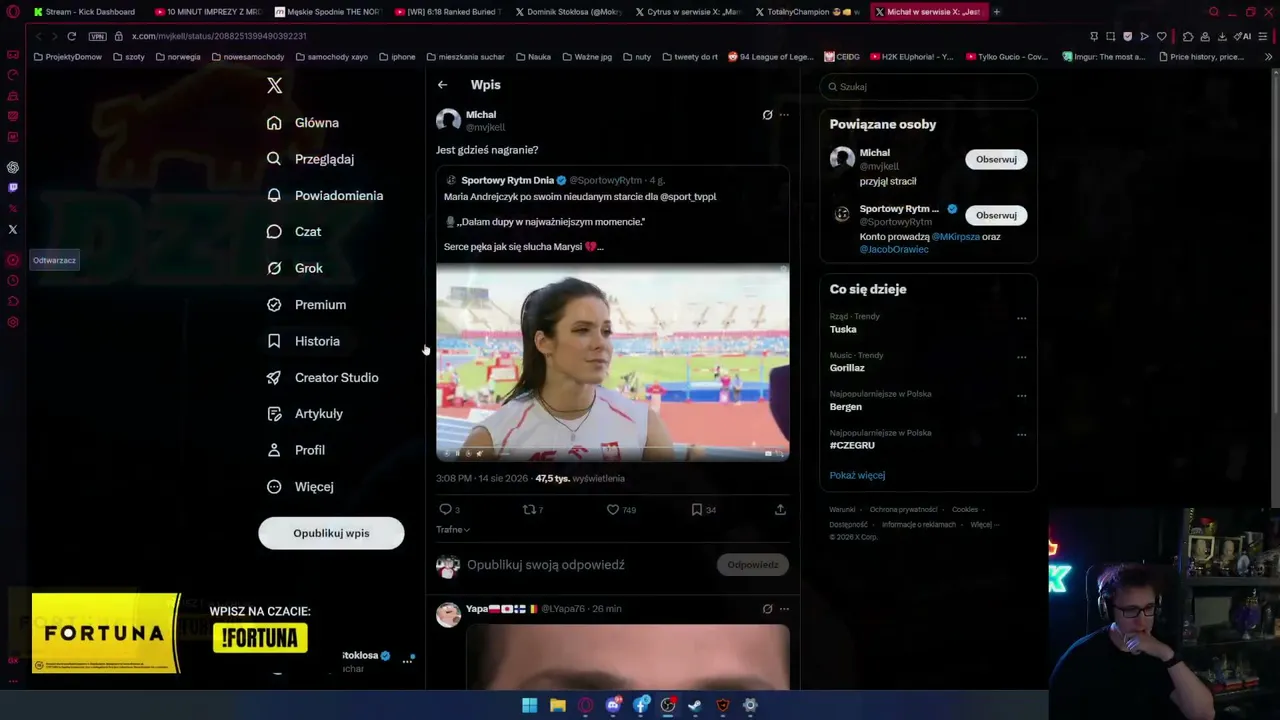The height and width of the screenshot is (720, 1280).
Task: Click the Grok icon on Yapa's reply
Action: [767, 609]
